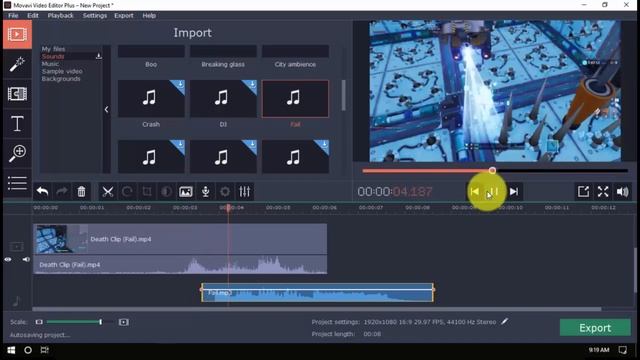Image resolution: width=640 pixels, height=360 pixels.
Task: Select the Crash sound thumbnail
Action: click(x=151, y=98)
